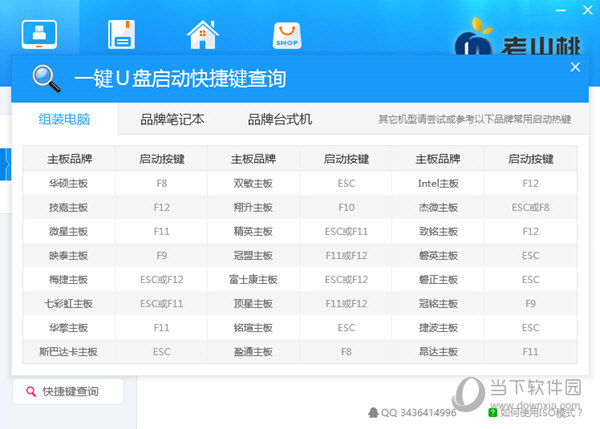This screenshot has height=429, width=600.
Task: Click the left sidebar collapse arrow
Action: pos(5,165)
